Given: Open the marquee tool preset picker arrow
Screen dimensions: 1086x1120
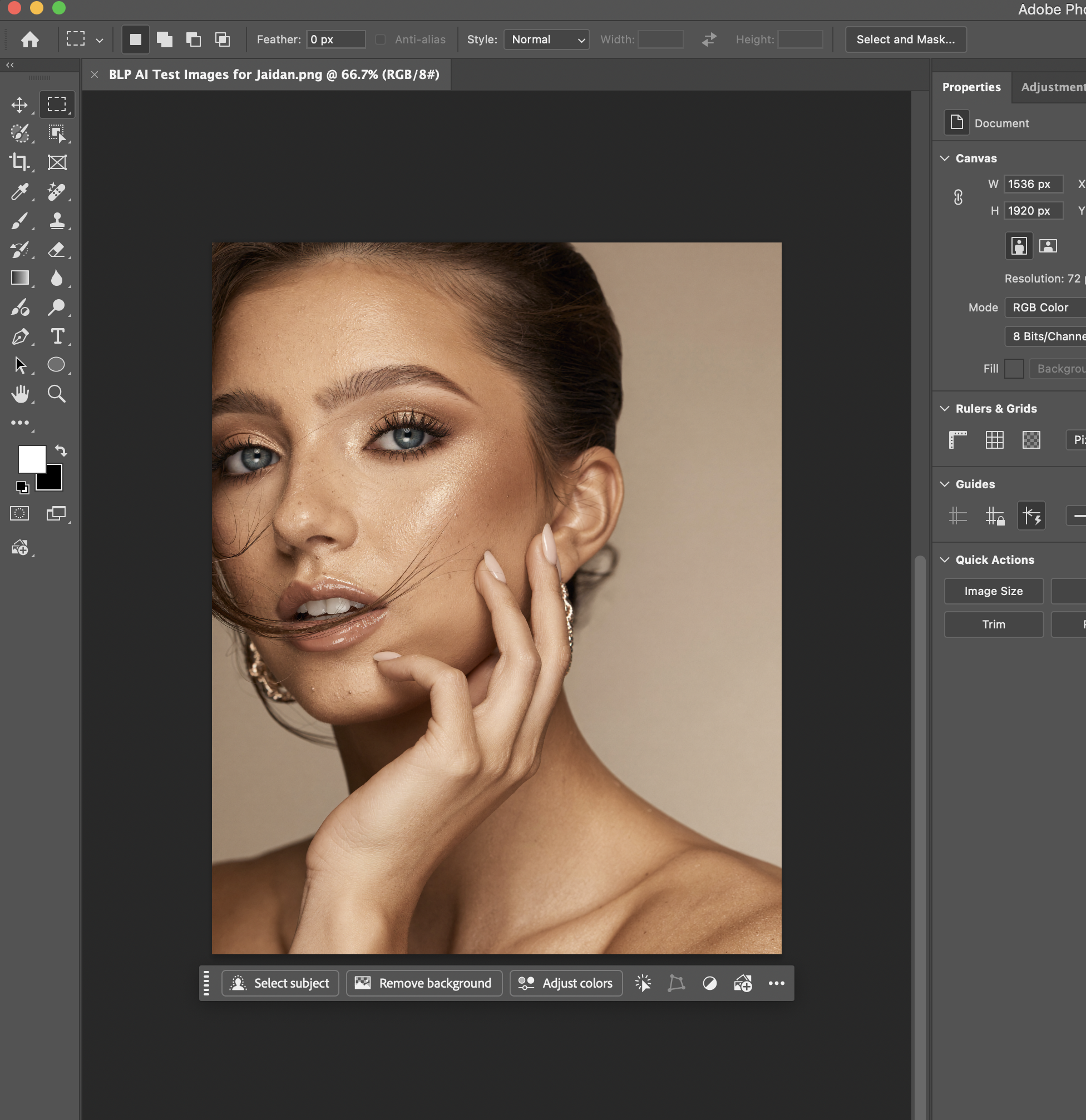Looking at the screenshot, I should [x=100, y=40].
